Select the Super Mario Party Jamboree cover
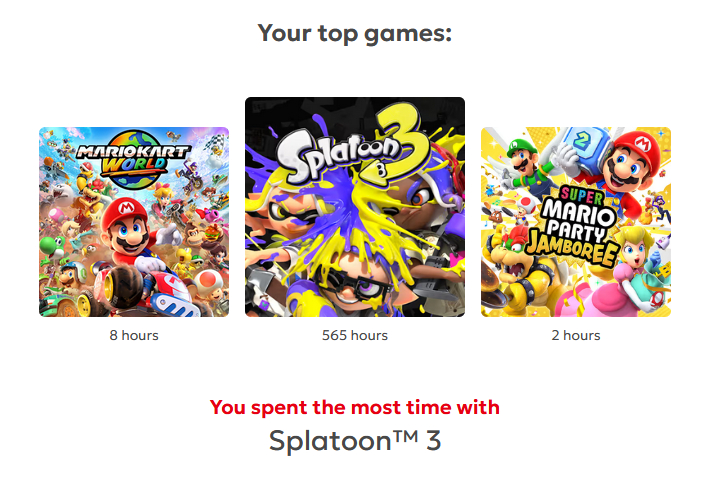Screen dimensions: 719x491 pyautogui.click(x=576, y=222)
